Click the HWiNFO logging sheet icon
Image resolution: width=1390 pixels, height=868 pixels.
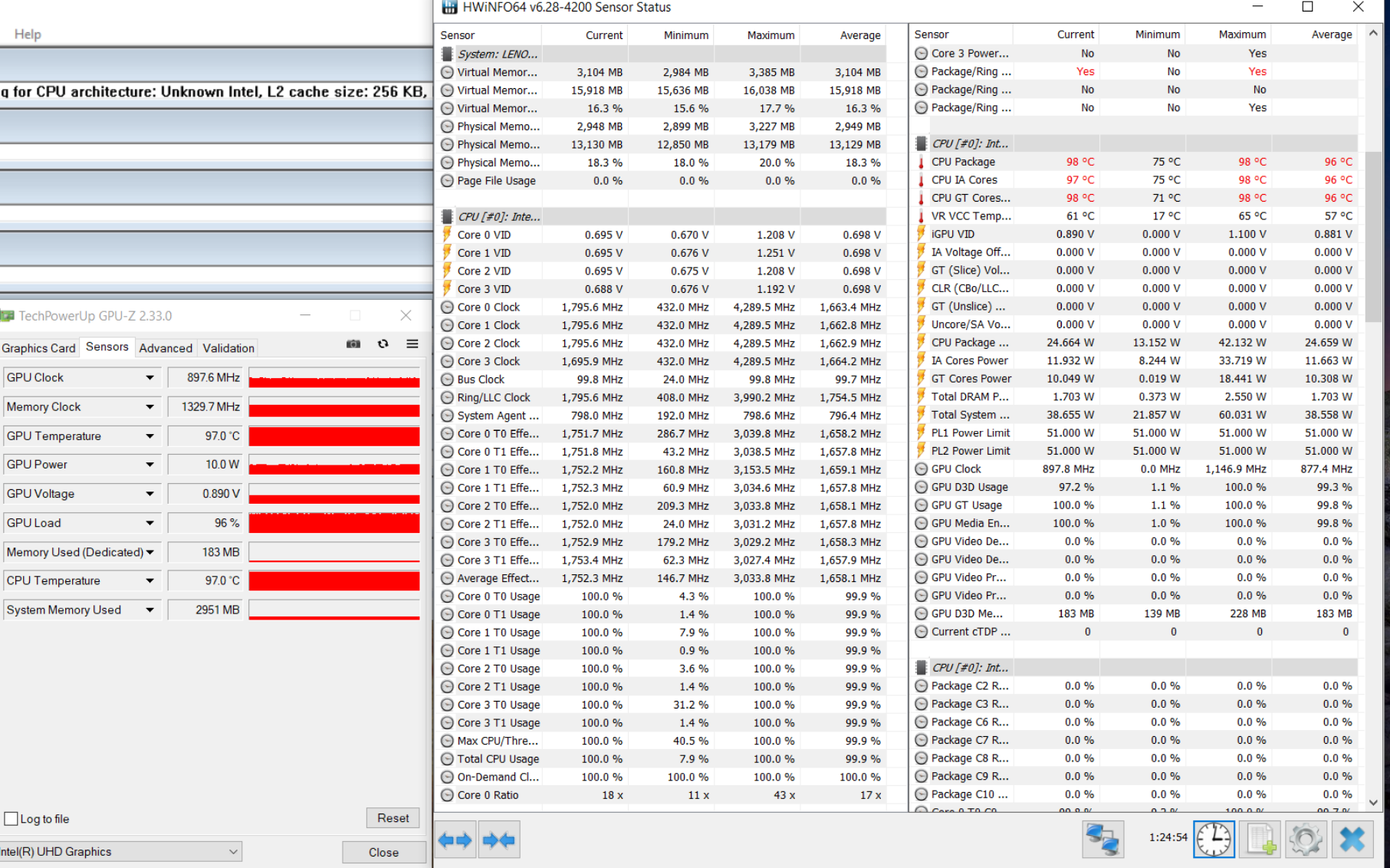tap(1260, 839)
